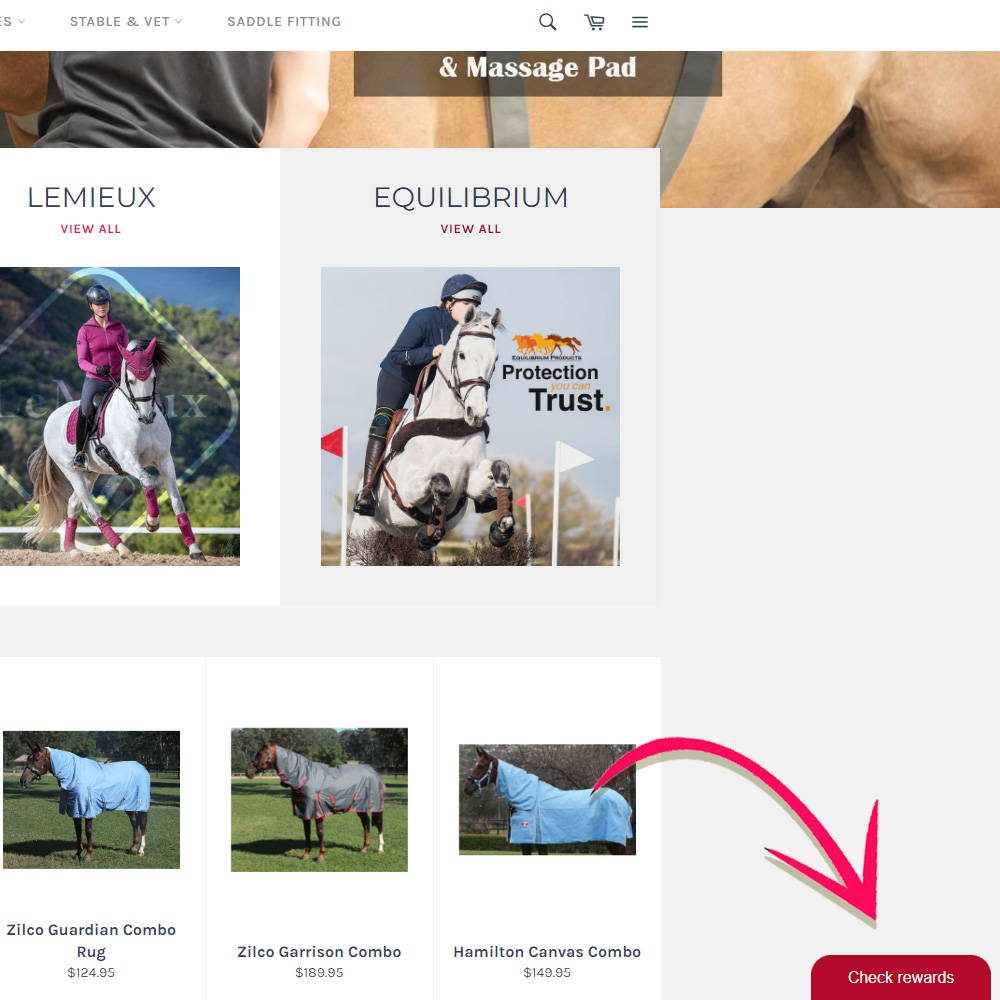Open the hamburger menu icon

pos(640,22)
